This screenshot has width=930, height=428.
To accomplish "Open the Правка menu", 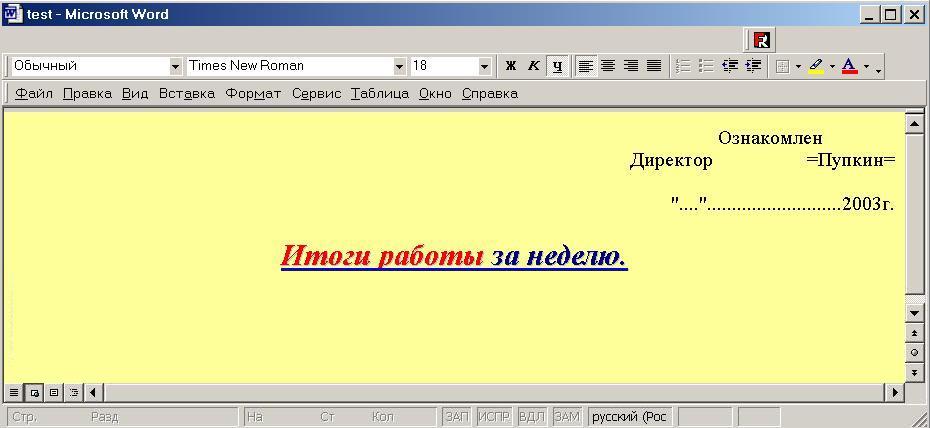I will coord(87,94).
